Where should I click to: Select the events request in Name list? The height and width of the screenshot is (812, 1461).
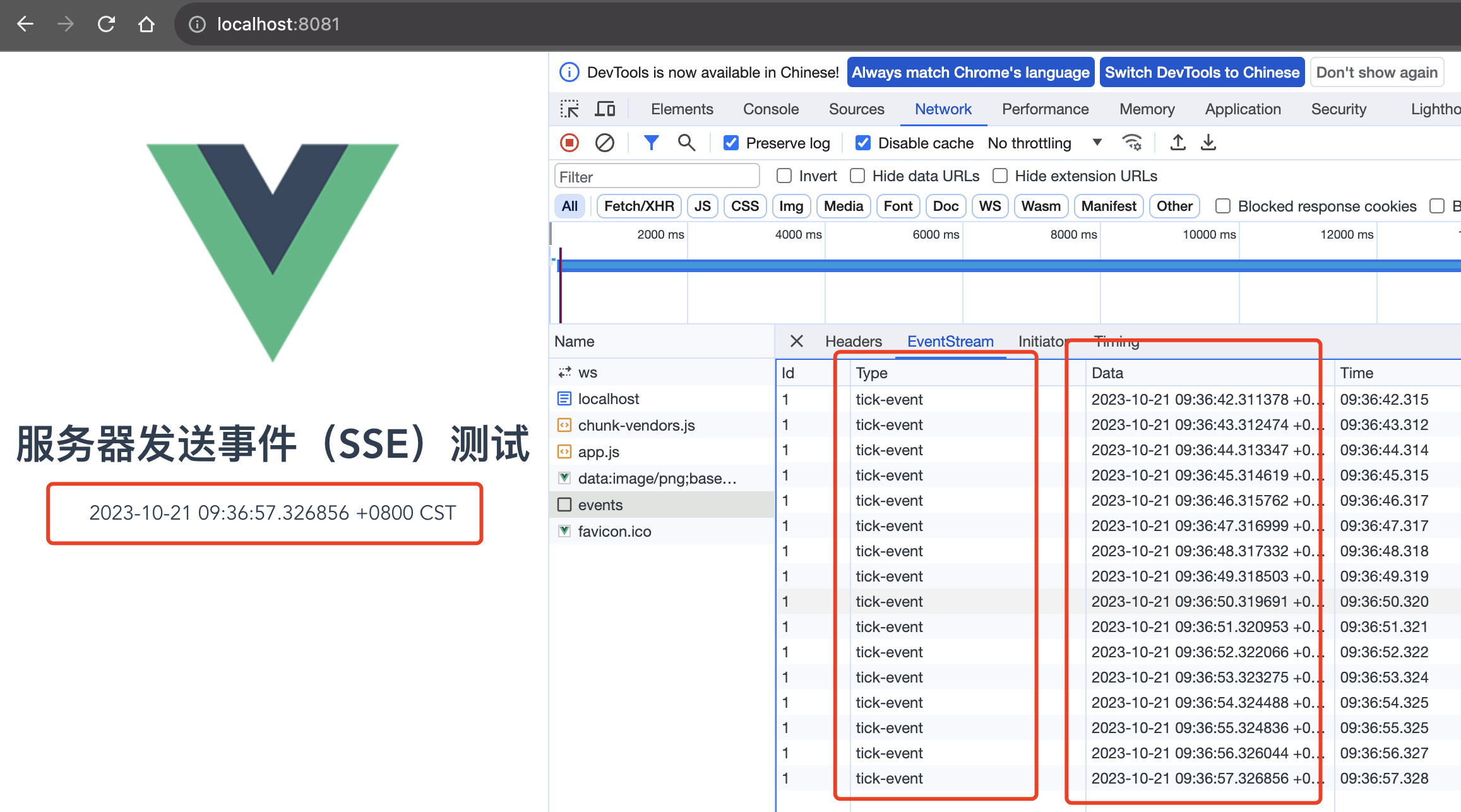[600, 505]
